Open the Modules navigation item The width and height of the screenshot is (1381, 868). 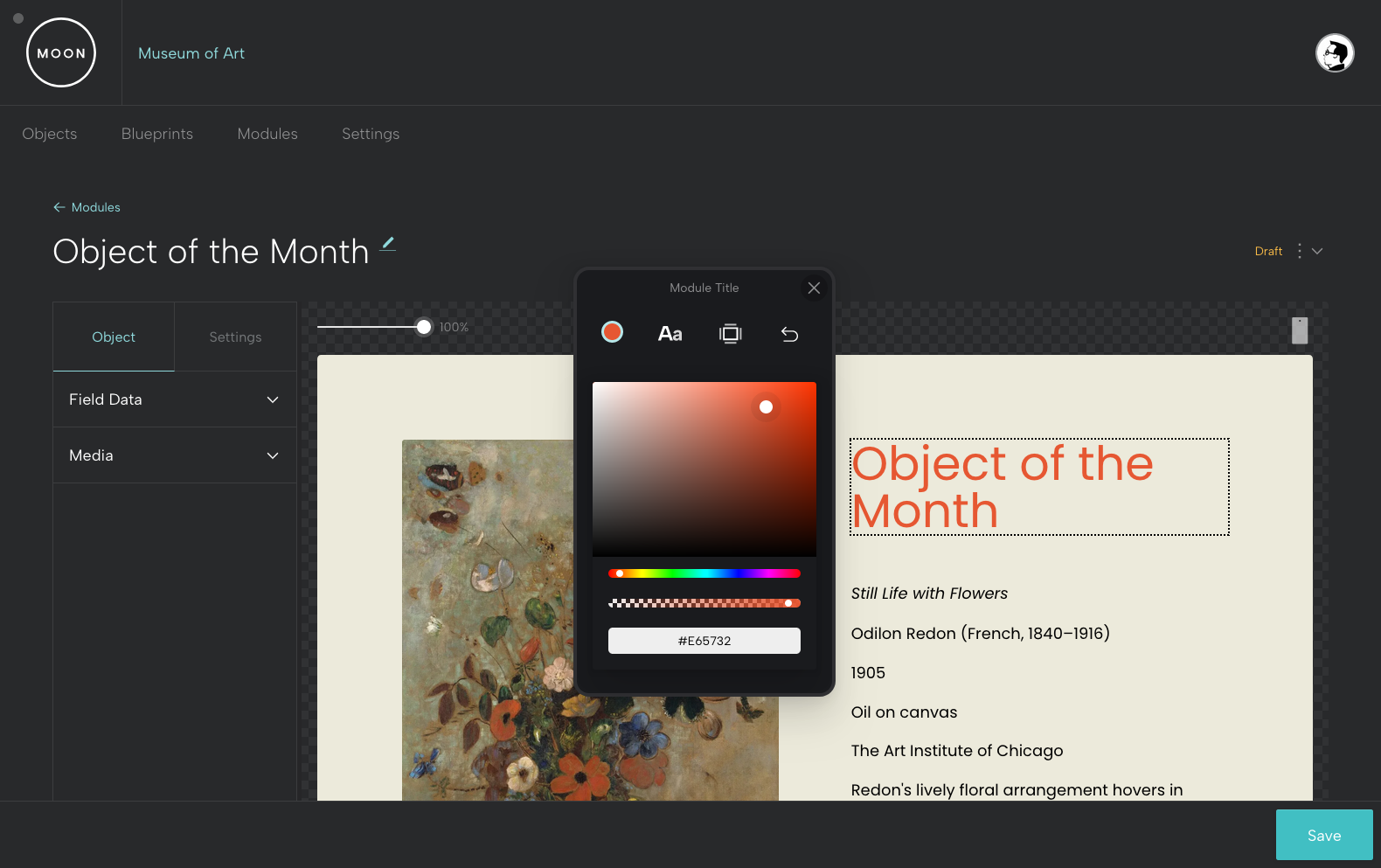point(267,134)
